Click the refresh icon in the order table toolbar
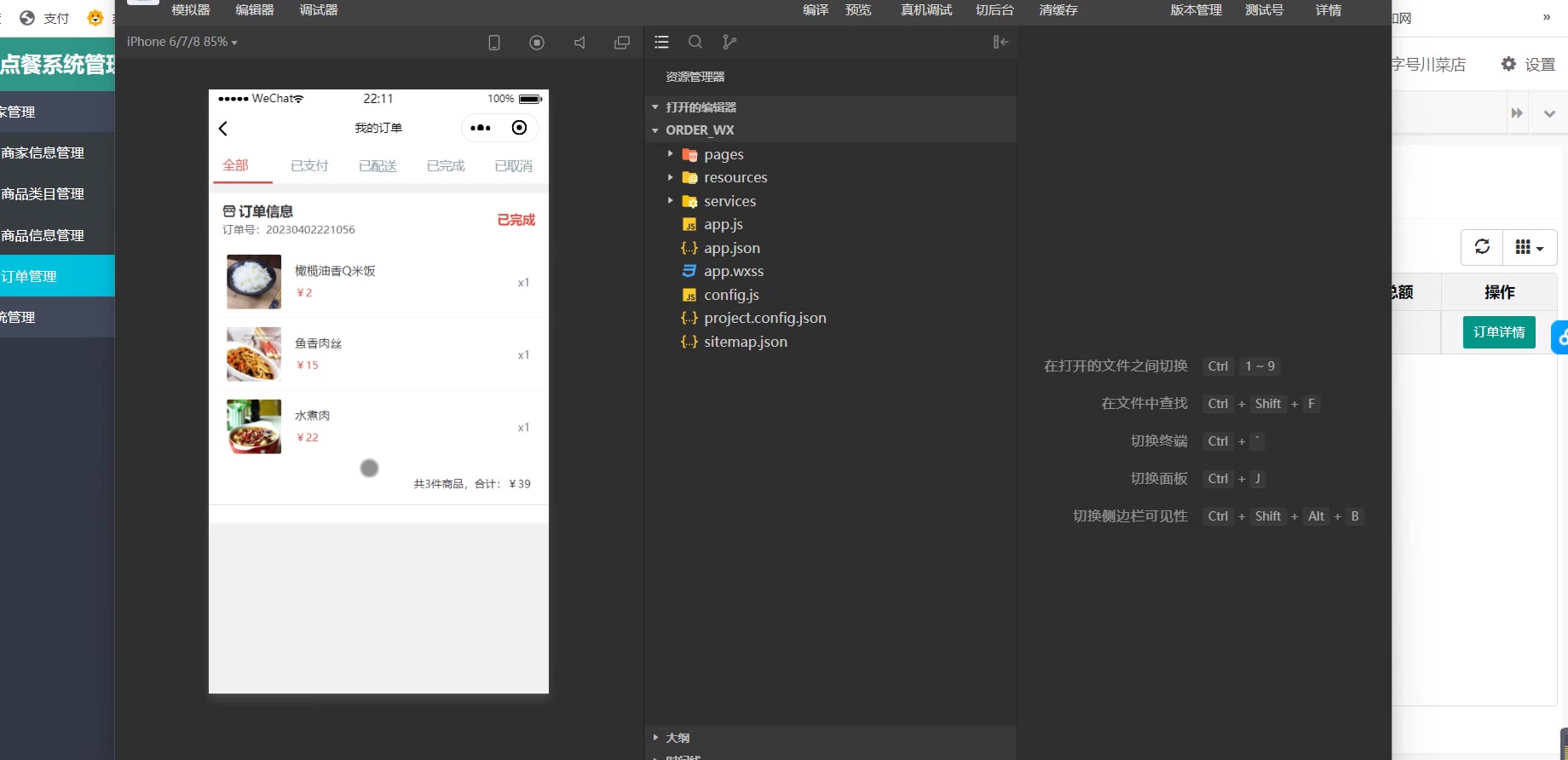Screen dimensions: 1568x760 coord(1482,247)
